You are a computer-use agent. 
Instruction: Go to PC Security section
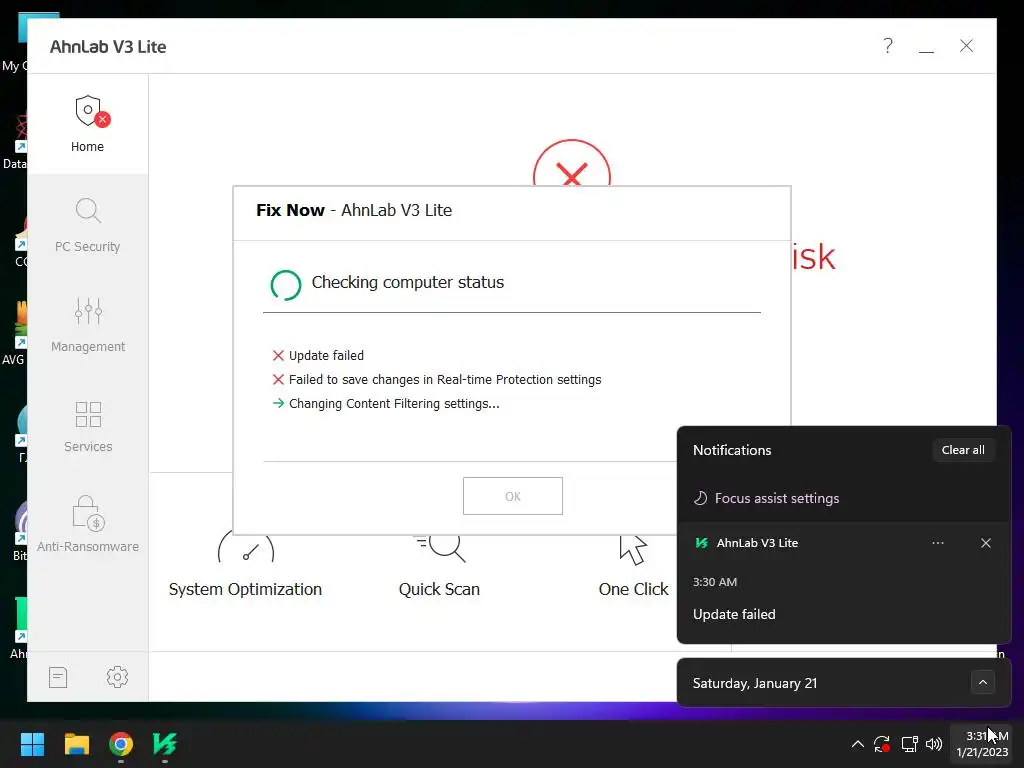pyautogui.click(x=88, y=225)
